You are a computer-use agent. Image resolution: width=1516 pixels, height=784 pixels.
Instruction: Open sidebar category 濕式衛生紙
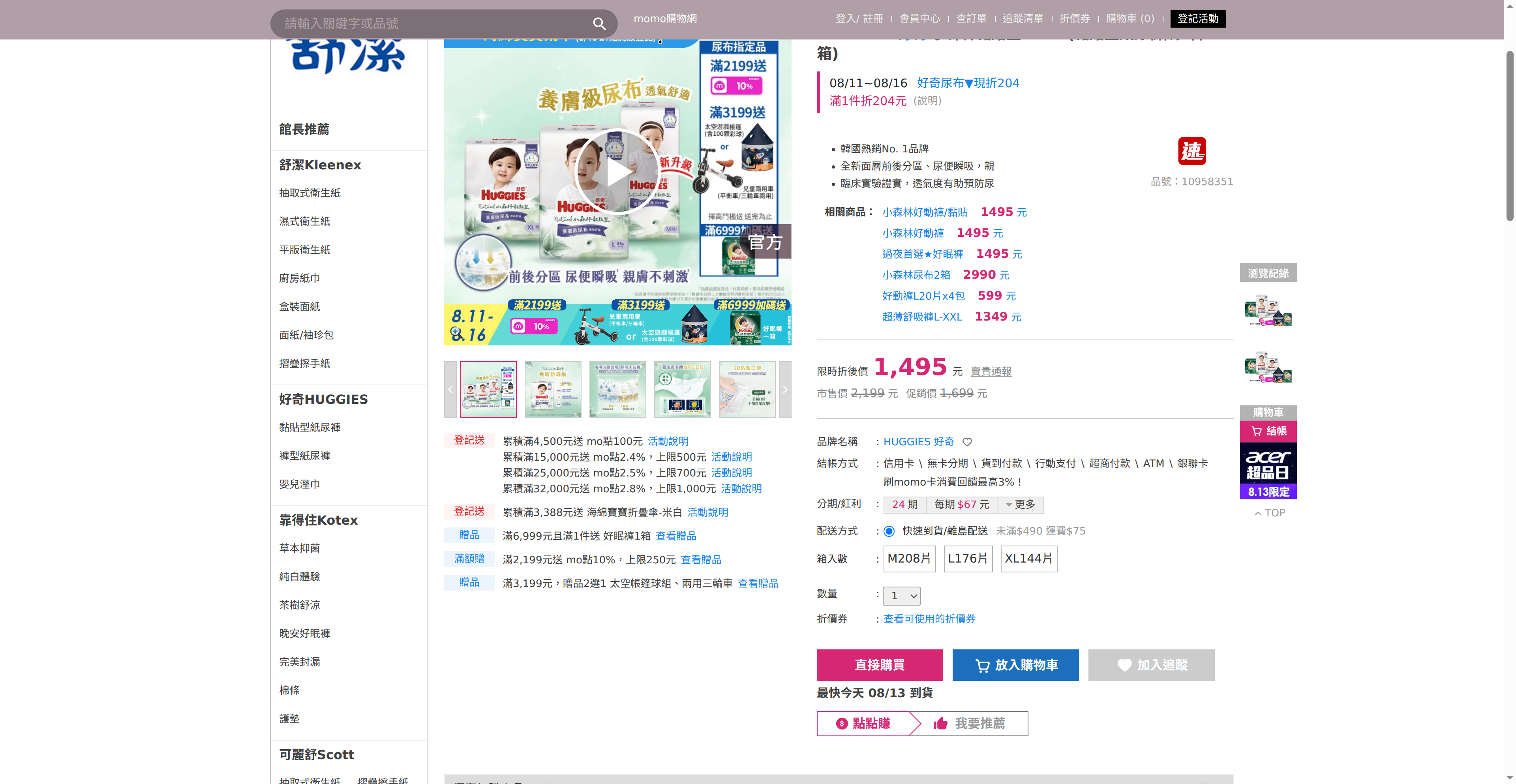305,221
